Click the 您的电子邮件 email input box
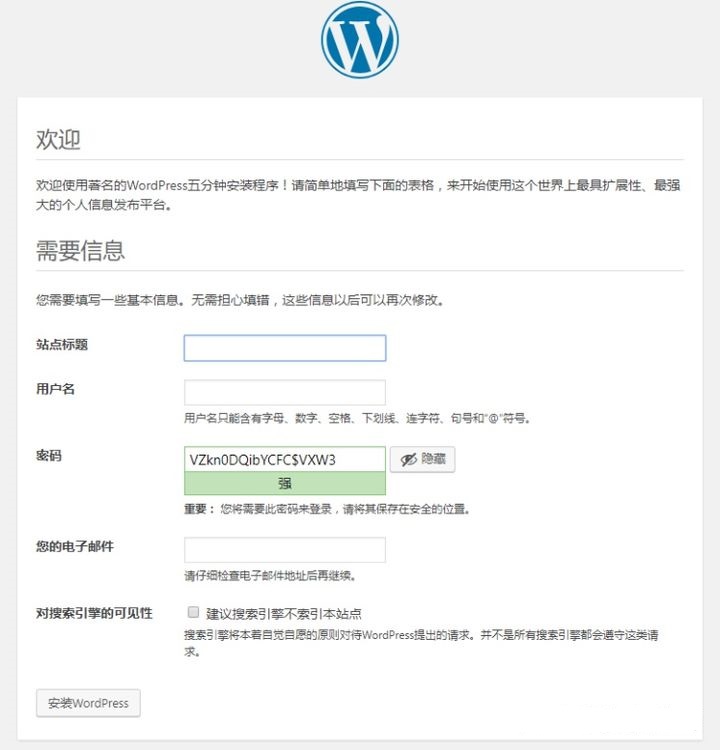This screenshot has height=750, width=720. [285, 550]
